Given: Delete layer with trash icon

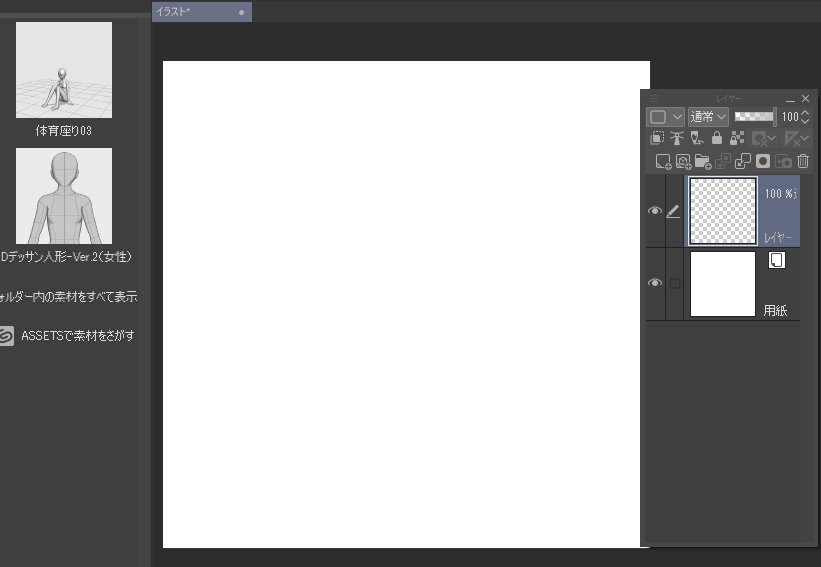Looking at the screenshot, I should click(x=803, y=161).
